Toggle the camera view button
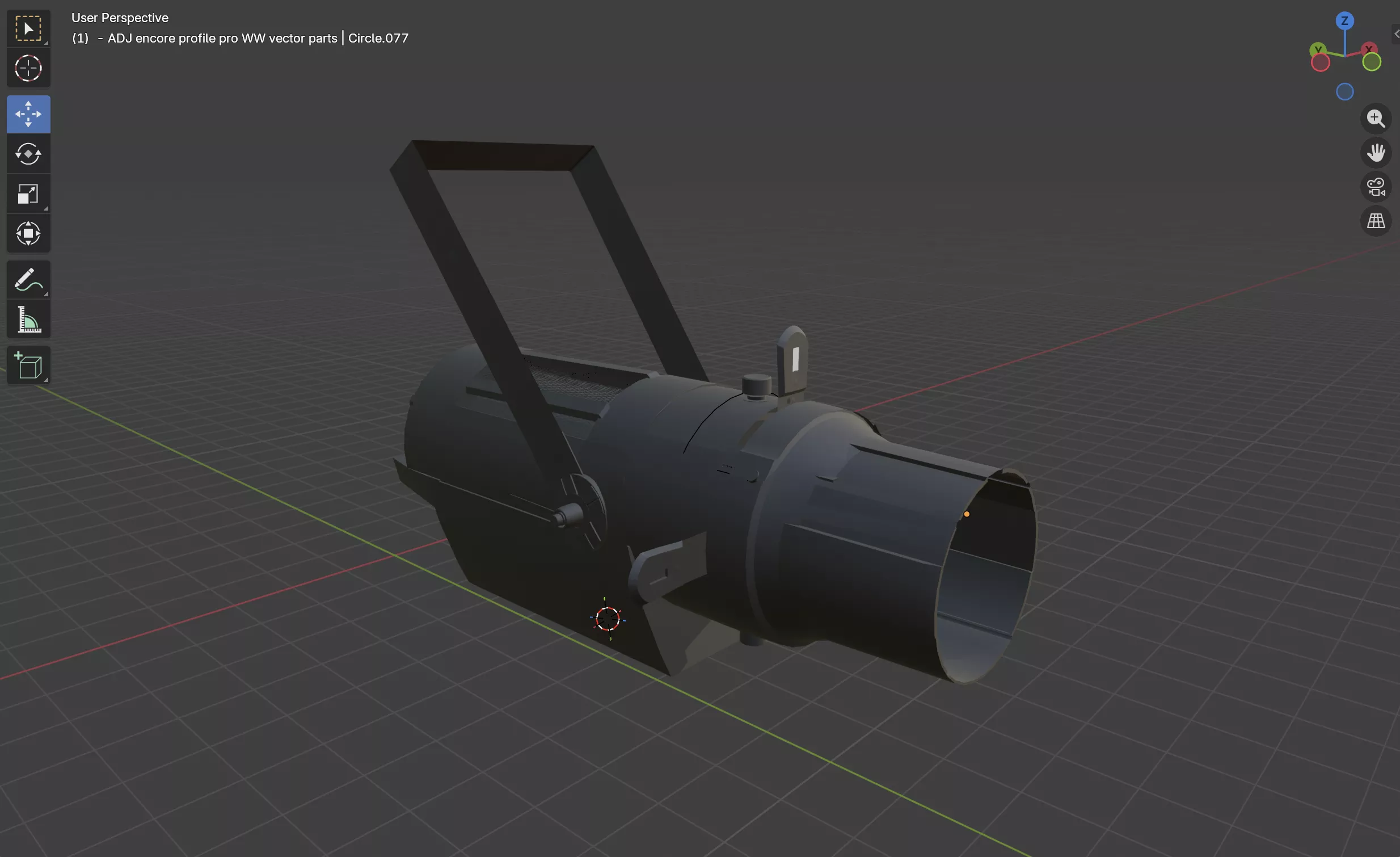1400x857 pixels. click(x=1376, y=187)
